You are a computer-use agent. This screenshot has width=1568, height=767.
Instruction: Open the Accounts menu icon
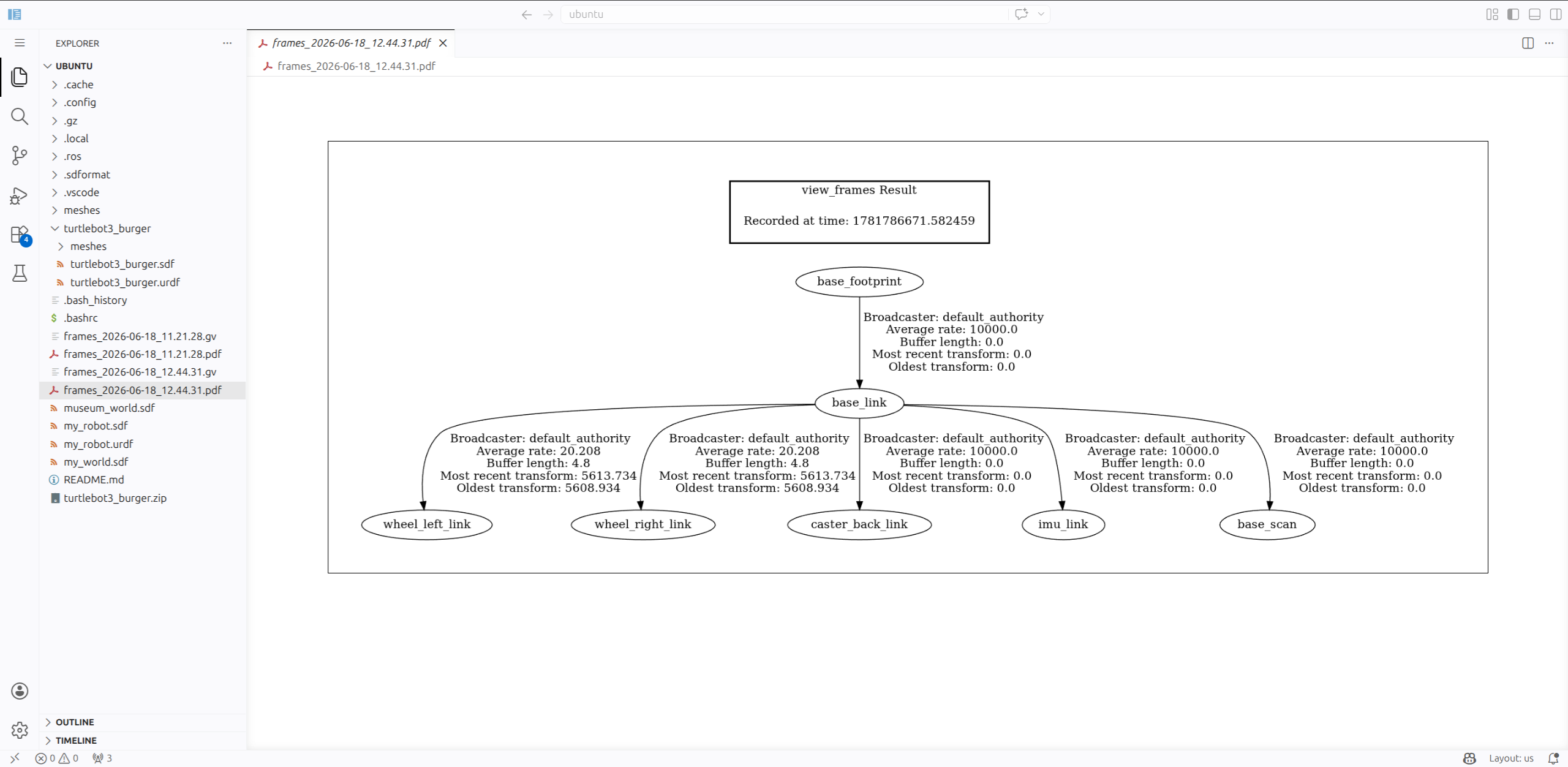20,691
